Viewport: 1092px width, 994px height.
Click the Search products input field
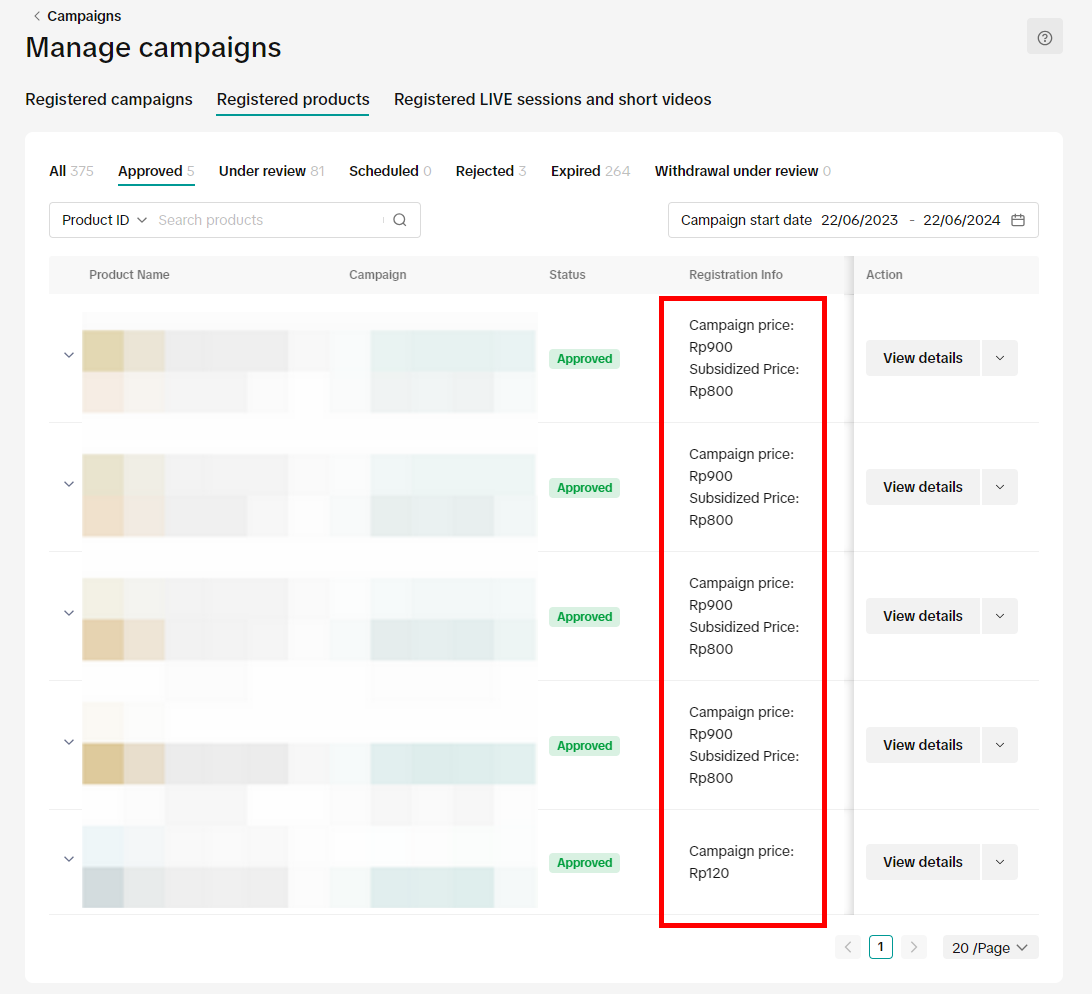pyautogui.click(x=268, y=220)
